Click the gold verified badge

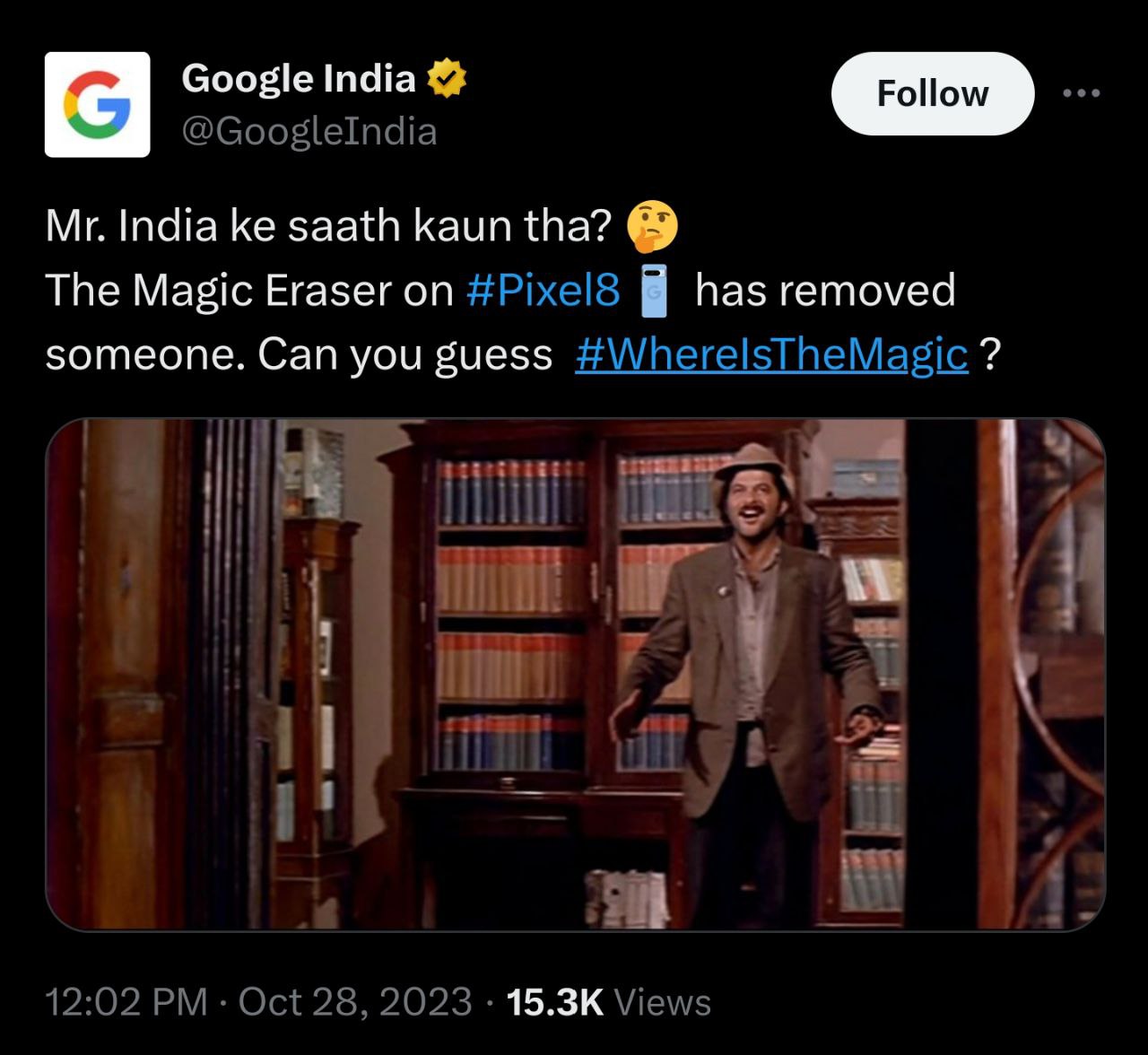coord(446,79)
